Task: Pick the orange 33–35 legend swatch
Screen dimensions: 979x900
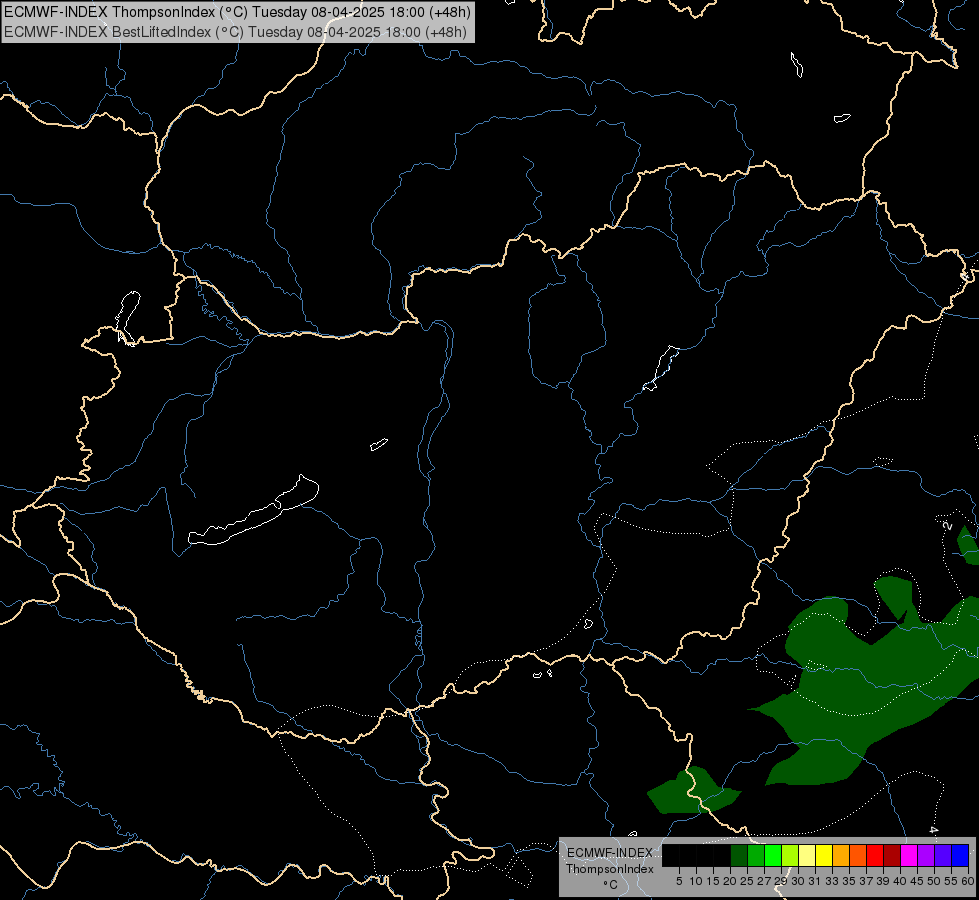Action: (x=841, y=855)
